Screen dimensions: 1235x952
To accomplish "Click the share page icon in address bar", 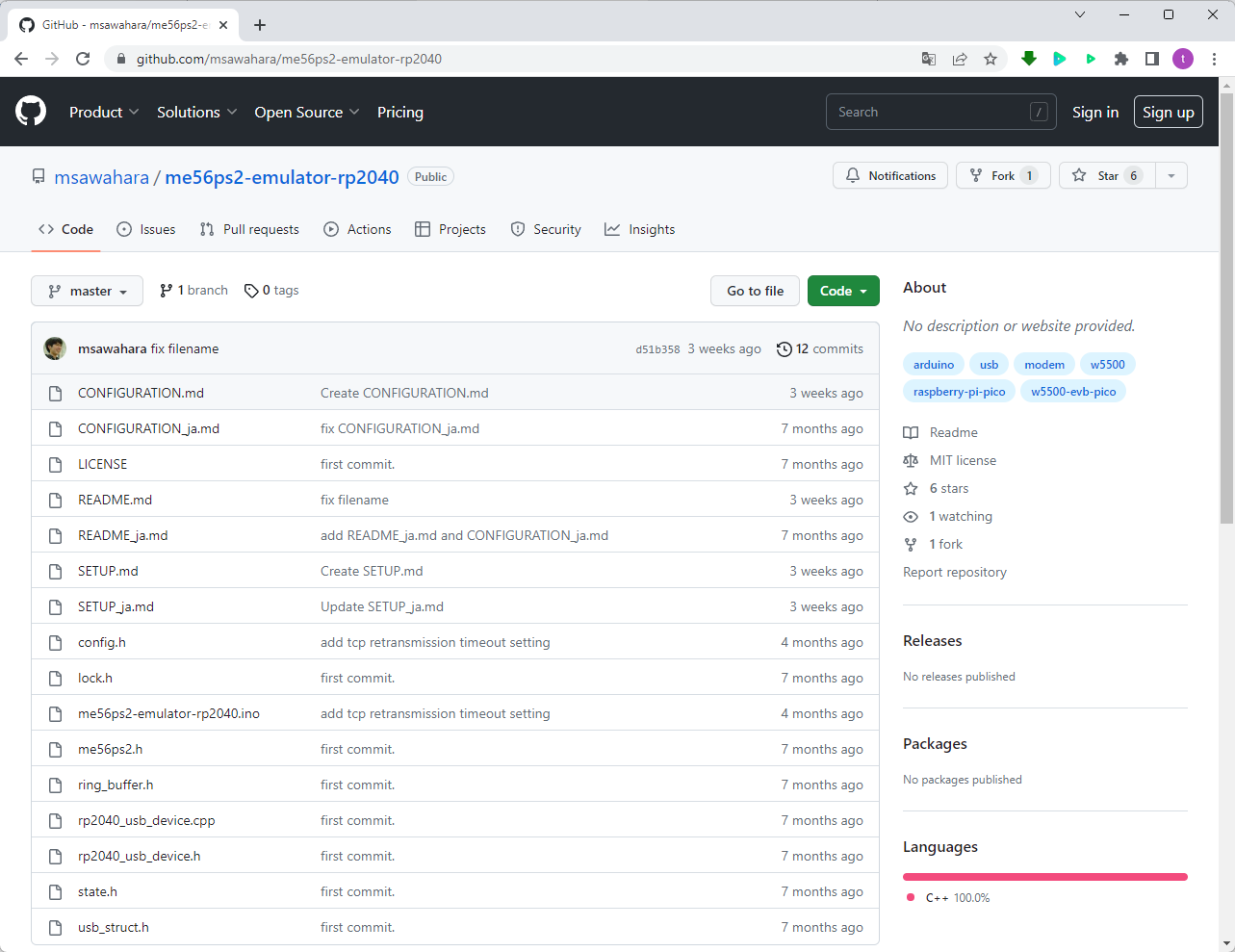I will coord(960,59).
